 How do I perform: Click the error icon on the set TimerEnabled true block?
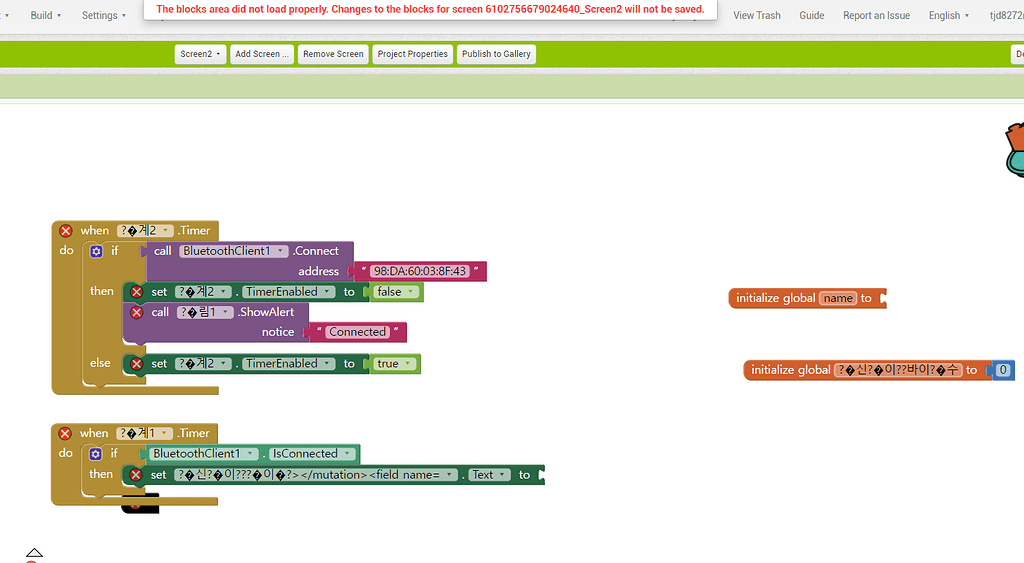click(136, 364)
